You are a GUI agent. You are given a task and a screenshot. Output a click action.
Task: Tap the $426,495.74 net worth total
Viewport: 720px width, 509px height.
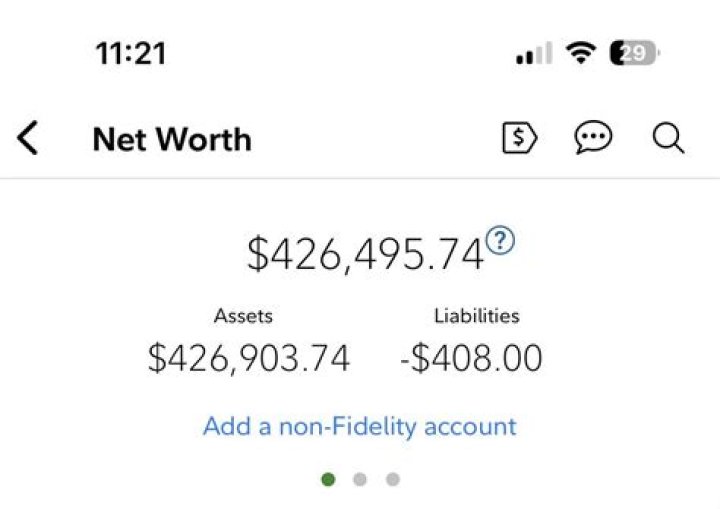(x=366, y=255)
